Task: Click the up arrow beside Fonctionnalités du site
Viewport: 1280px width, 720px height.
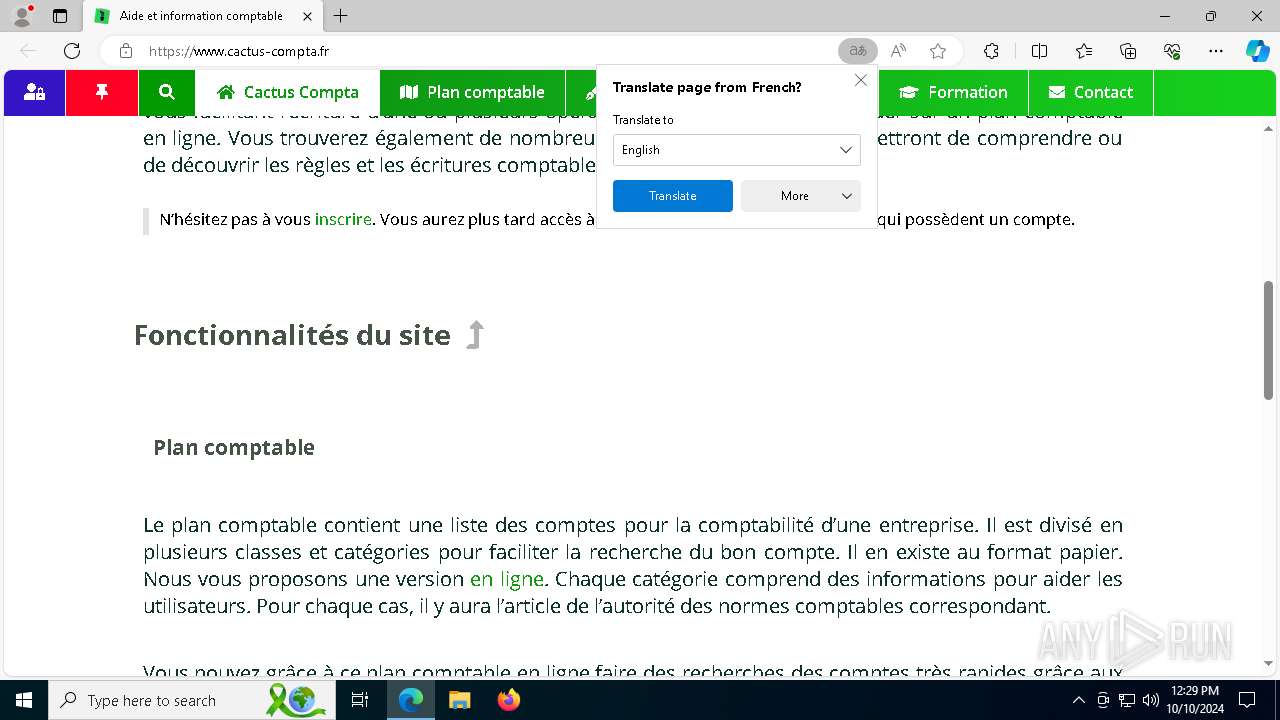Action: click(x=476, y=335)
